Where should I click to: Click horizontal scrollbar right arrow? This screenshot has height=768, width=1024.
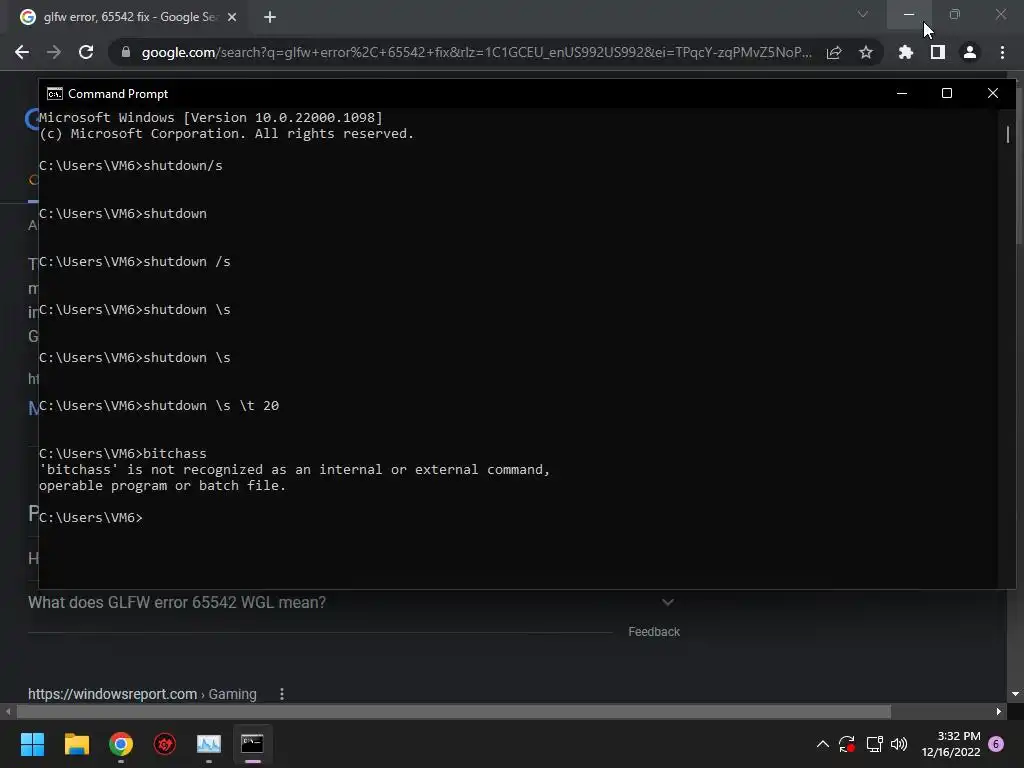(999, 711)
